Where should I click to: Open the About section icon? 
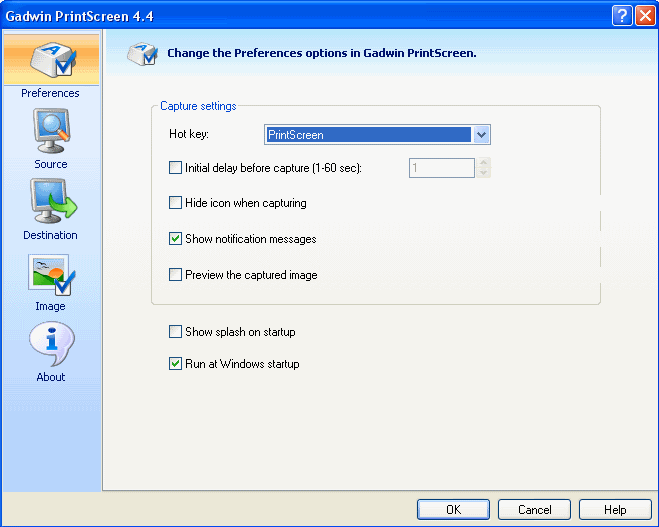pyautogui.click(x=52, y=344)
